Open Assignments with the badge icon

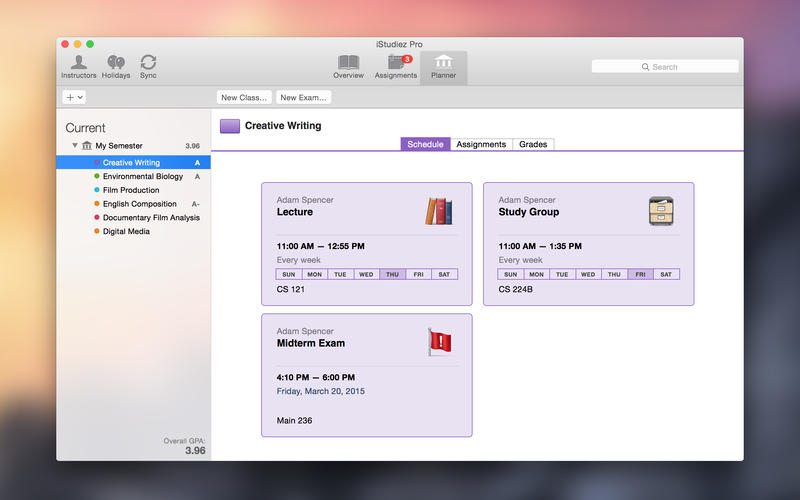(x=396, y=62)
